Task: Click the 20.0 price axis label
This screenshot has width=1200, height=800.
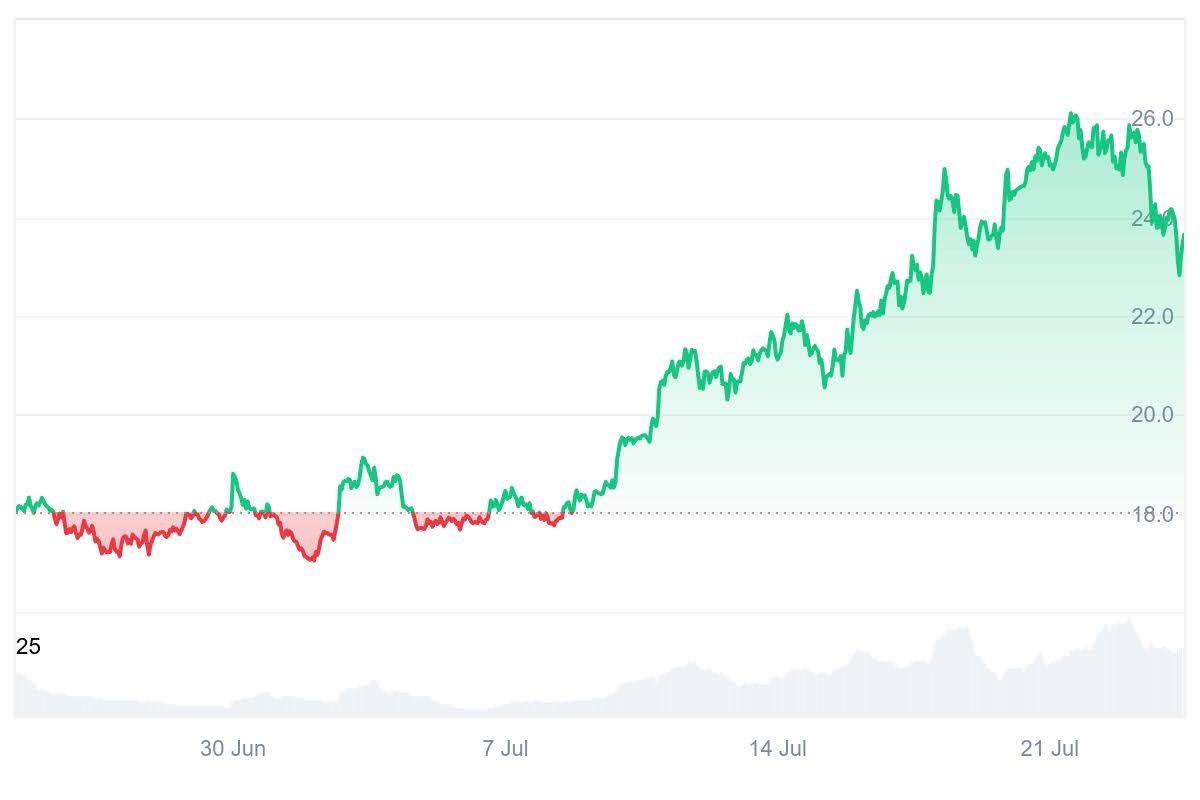Action: pyautogui.click(x=1152, y=415)
